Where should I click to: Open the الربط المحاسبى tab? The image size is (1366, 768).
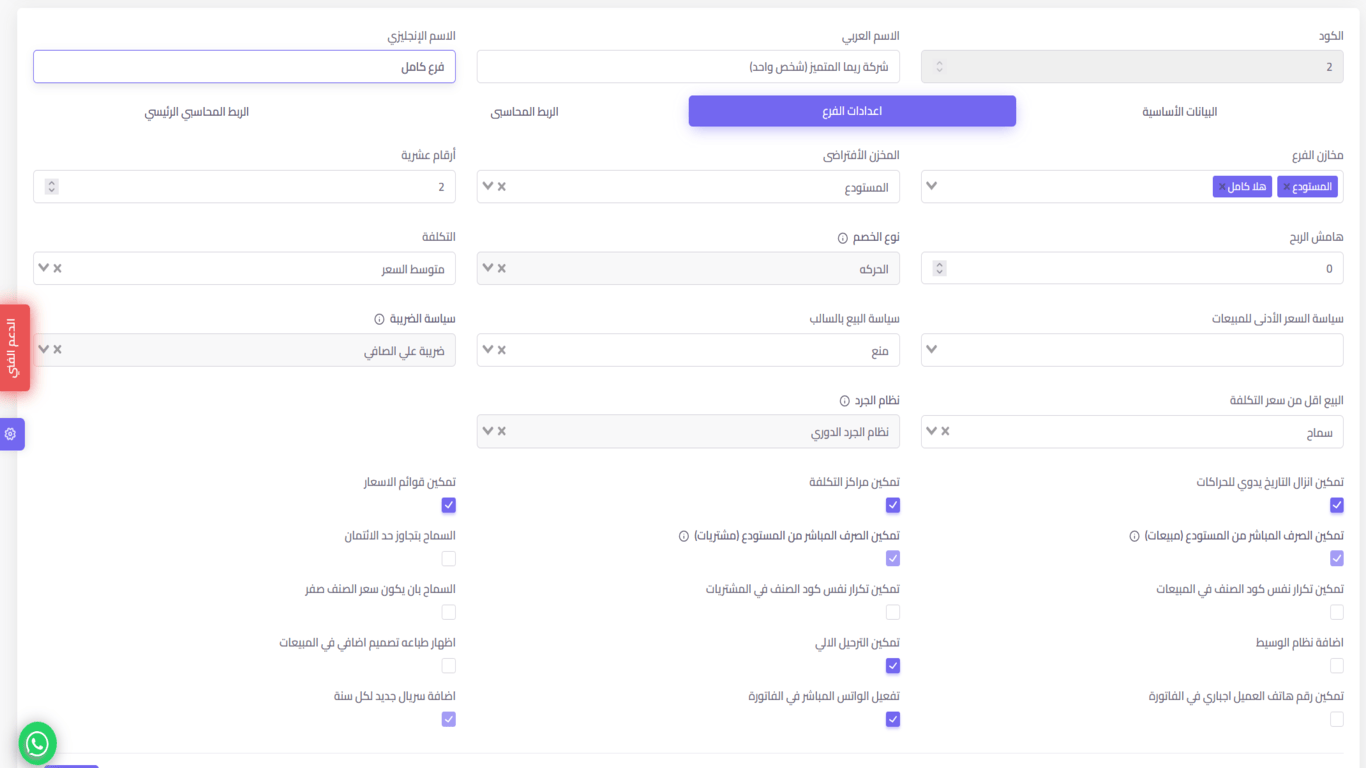pyautogui.click(x=524, y=112)
